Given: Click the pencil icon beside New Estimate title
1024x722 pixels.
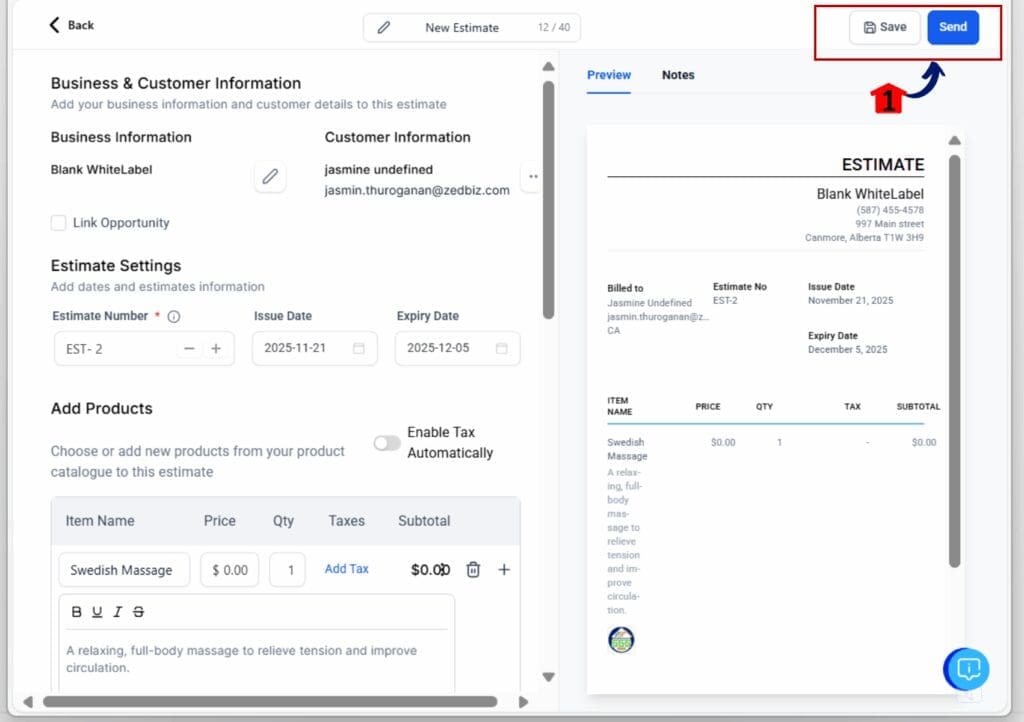Looking at the screenshot, I should point(384,28).
